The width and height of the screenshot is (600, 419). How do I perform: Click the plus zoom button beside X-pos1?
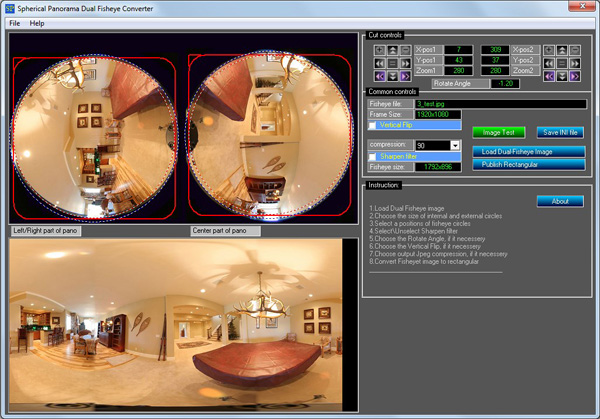tap(379, 50)
